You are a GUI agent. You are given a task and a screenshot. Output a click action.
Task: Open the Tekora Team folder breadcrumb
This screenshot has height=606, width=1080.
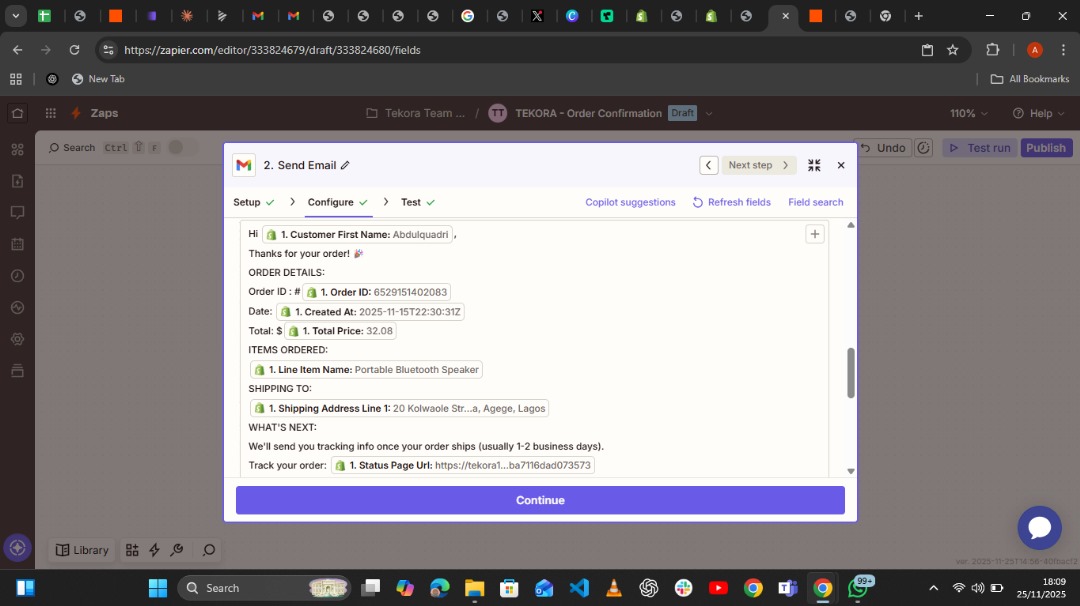point(415,113)
